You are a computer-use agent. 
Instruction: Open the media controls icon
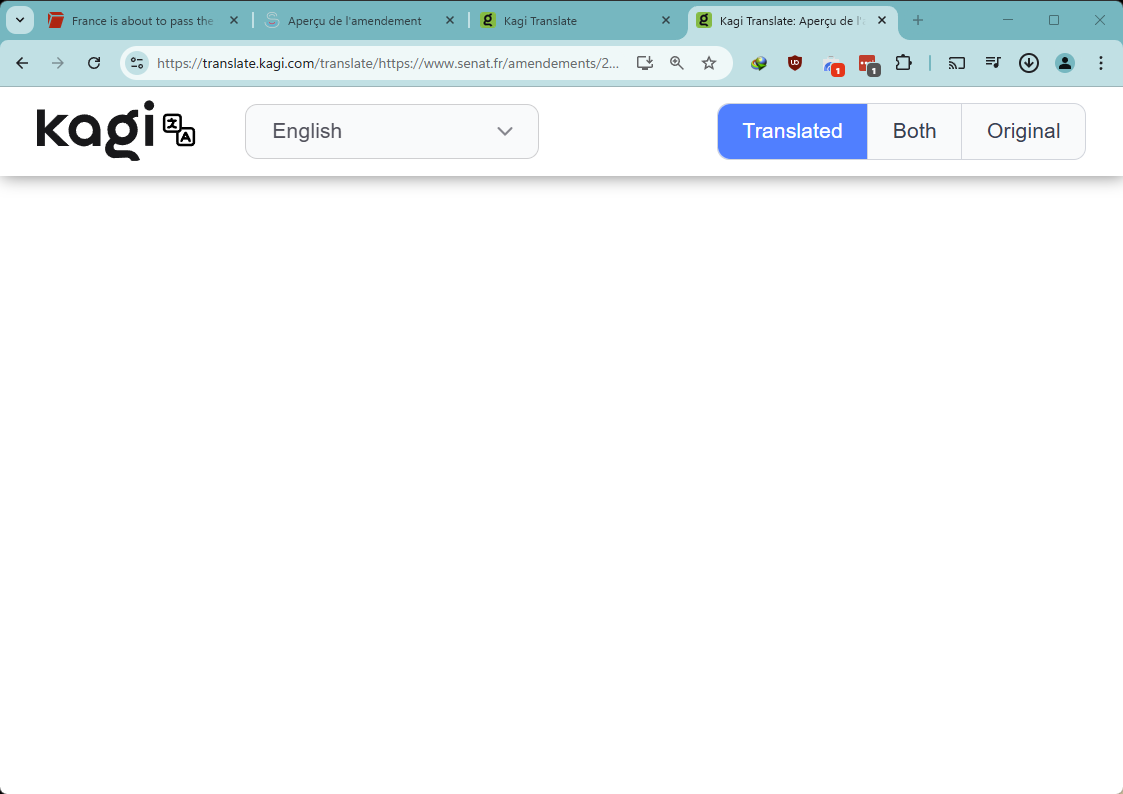pos(993,63)
